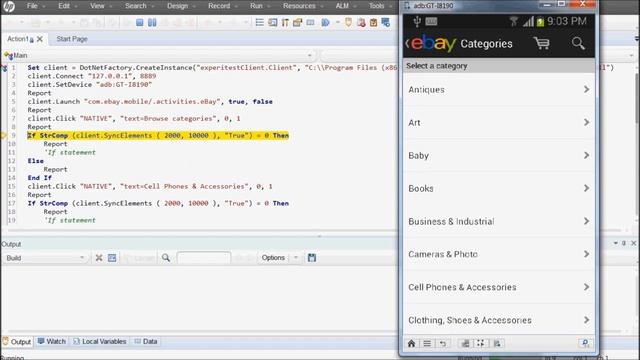Switch to the Watch tab
The image size is (640, 360).
51,342
